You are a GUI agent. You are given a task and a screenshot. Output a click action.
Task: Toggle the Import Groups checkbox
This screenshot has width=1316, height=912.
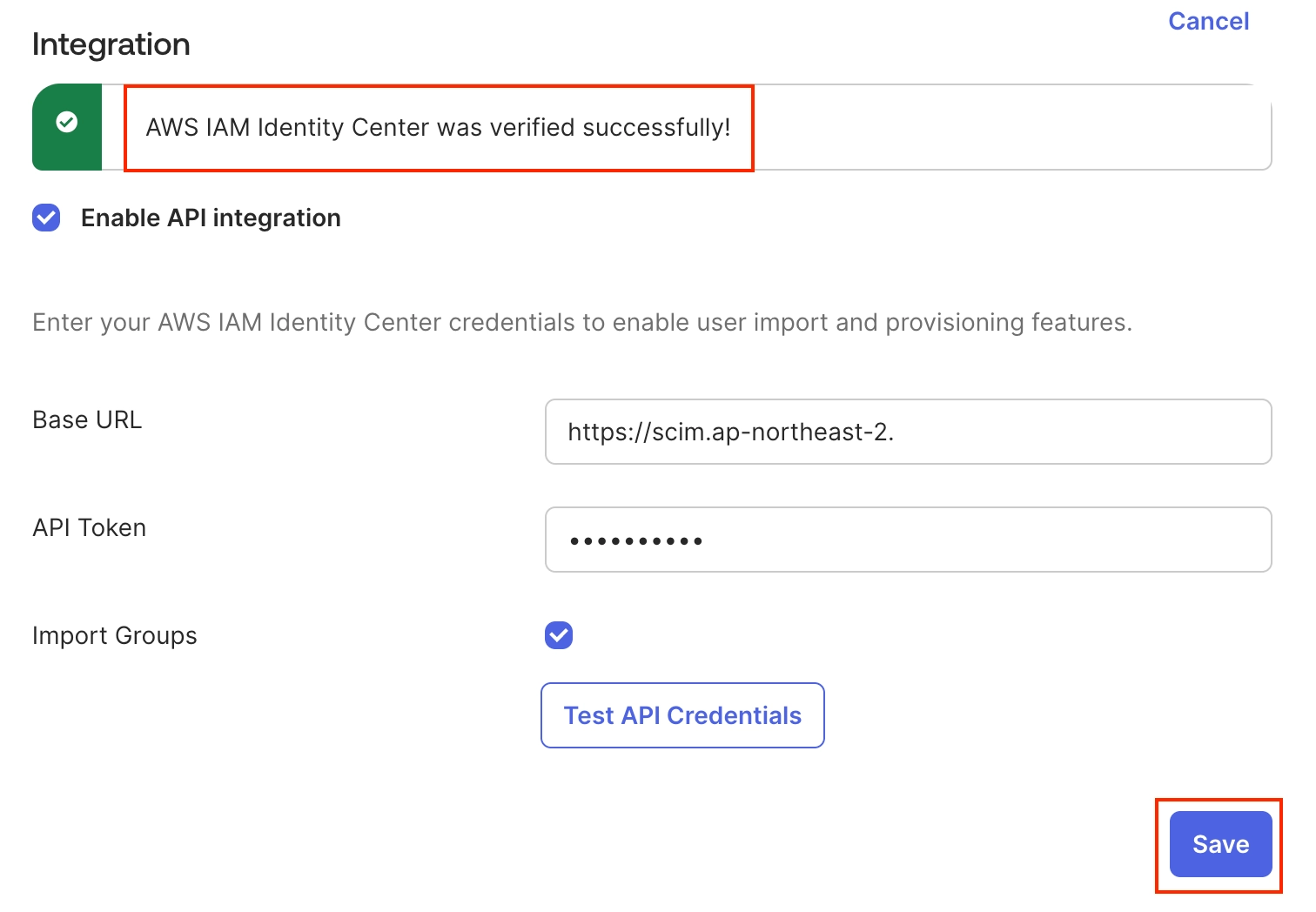pos(559,635)
